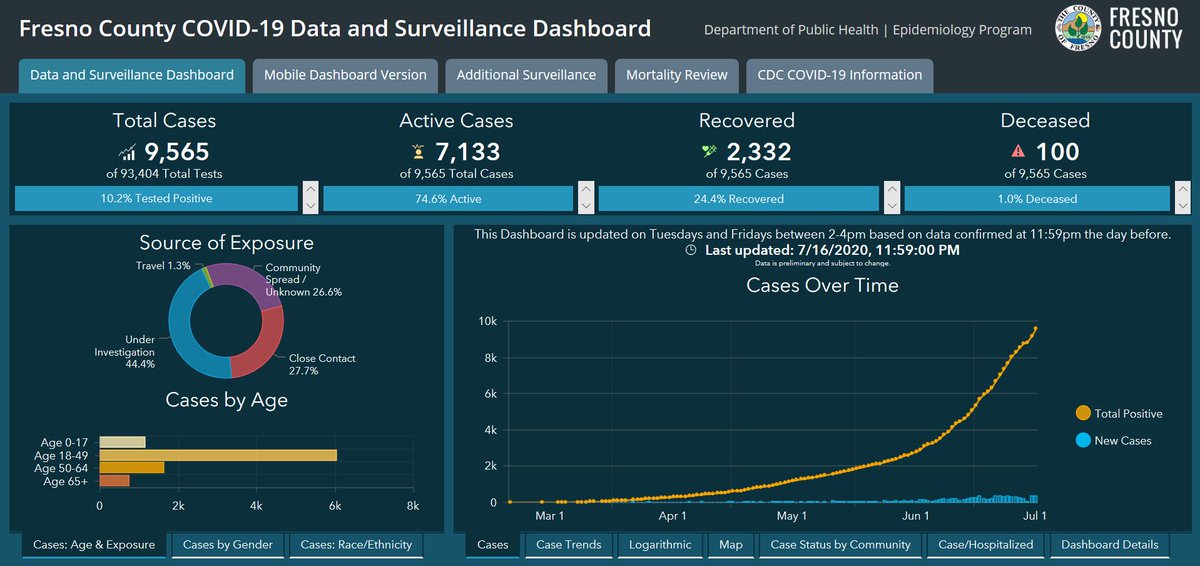This screenshot has width=1200, height=566.
Task: Select the Cases chart tab
Action: 493,545
